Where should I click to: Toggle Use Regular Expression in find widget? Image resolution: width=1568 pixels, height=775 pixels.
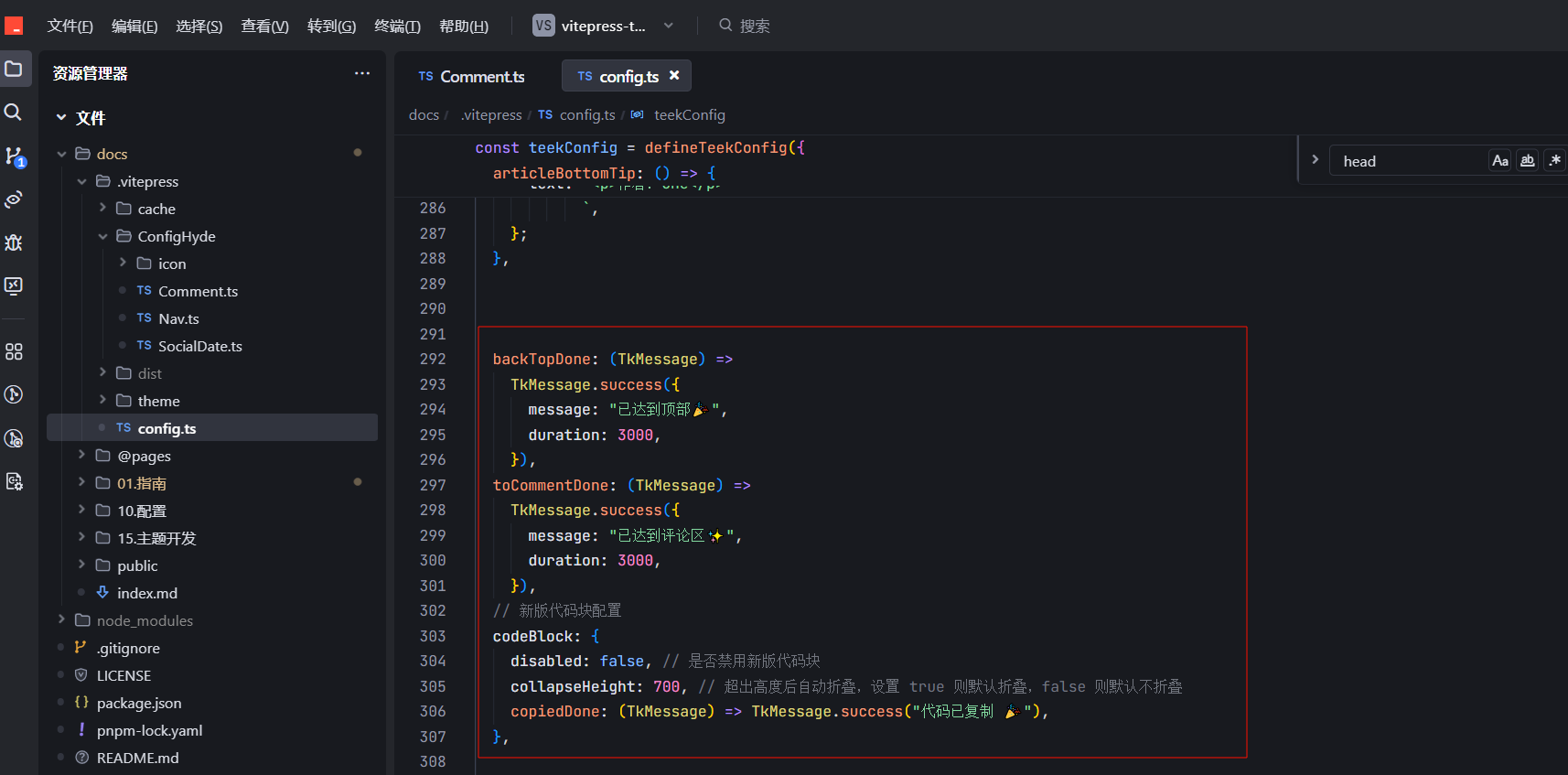click(x=1554, y=161)
